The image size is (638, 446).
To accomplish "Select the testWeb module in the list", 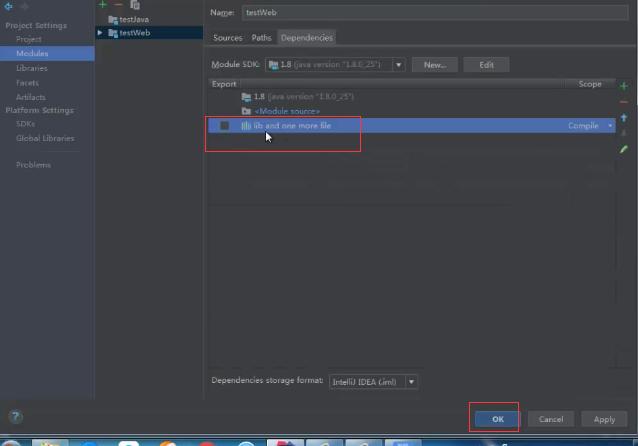I will pos(149,33).
